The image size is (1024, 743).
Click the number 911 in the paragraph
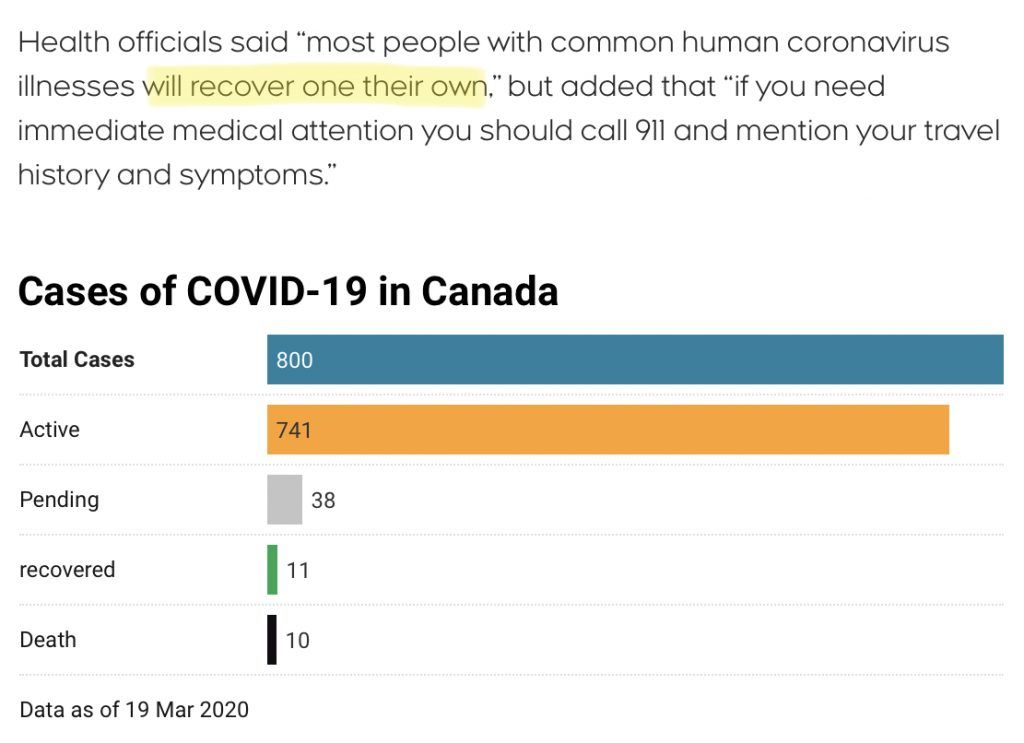tap(650, 131)
